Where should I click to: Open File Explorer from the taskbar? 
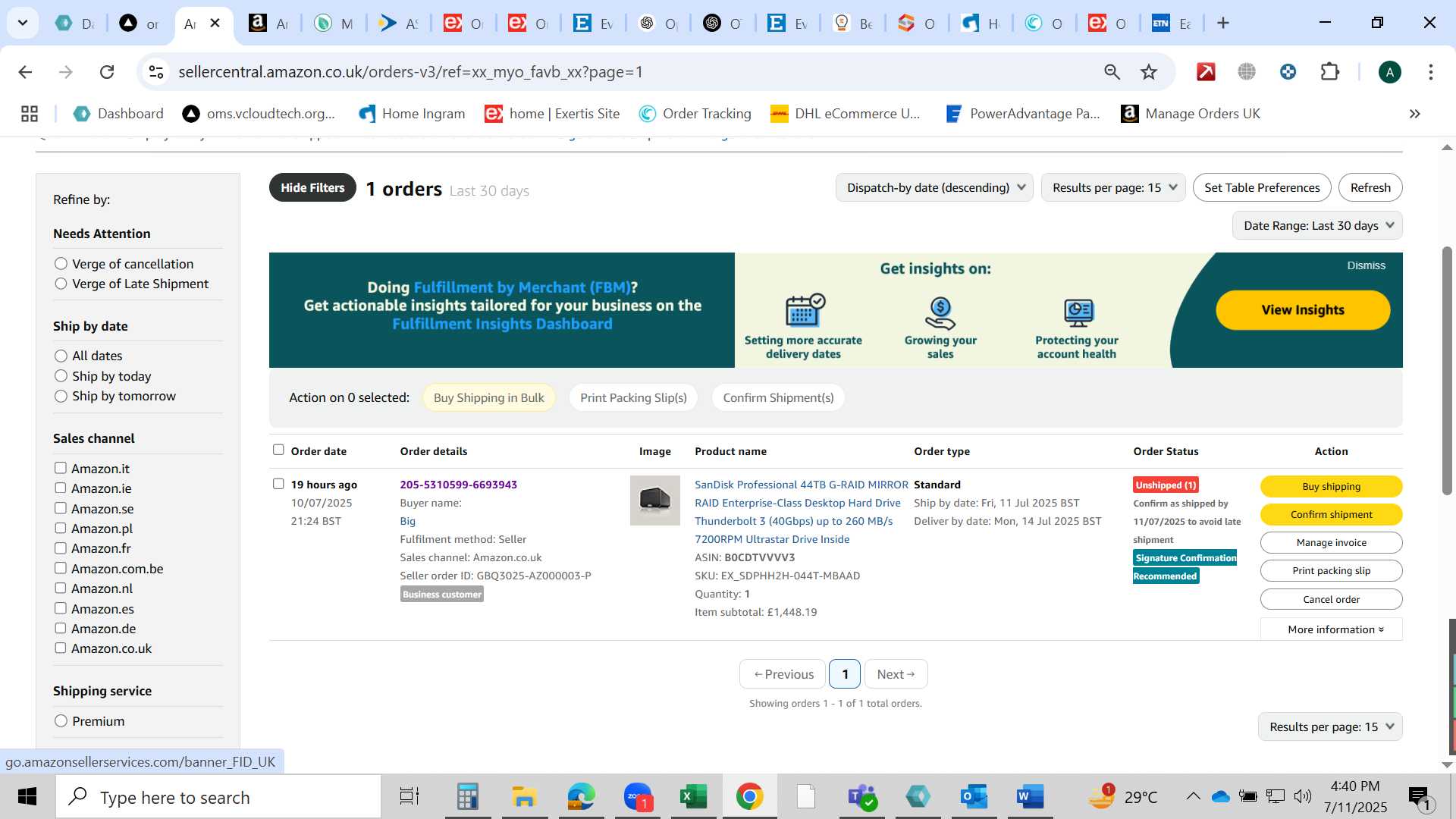[524, 797]
